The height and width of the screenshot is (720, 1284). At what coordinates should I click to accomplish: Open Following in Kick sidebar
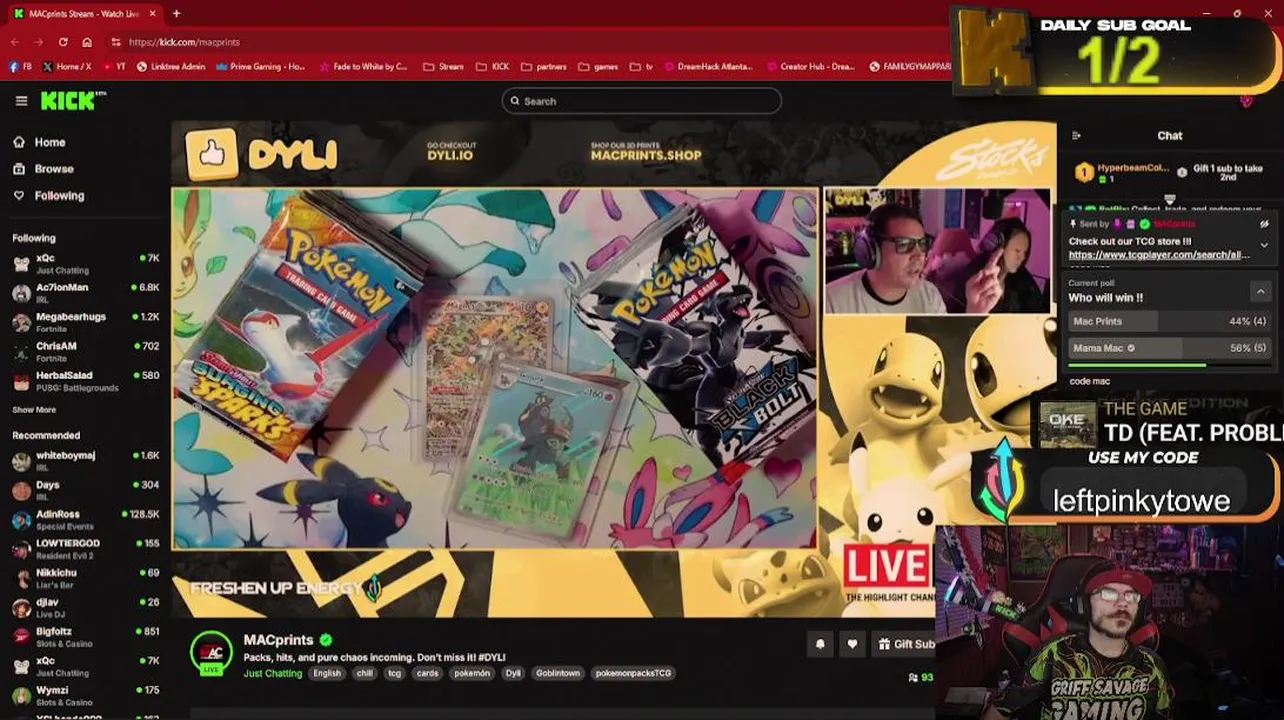(x=49, y=196)
